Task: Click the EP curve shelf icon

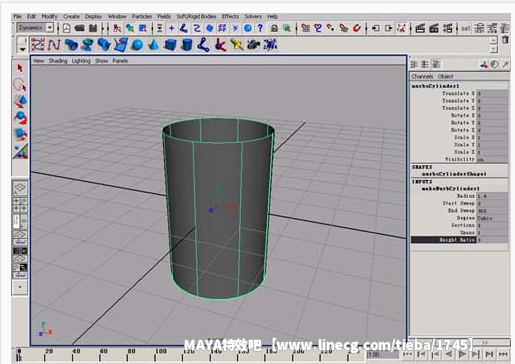Action: coord(54,44)
